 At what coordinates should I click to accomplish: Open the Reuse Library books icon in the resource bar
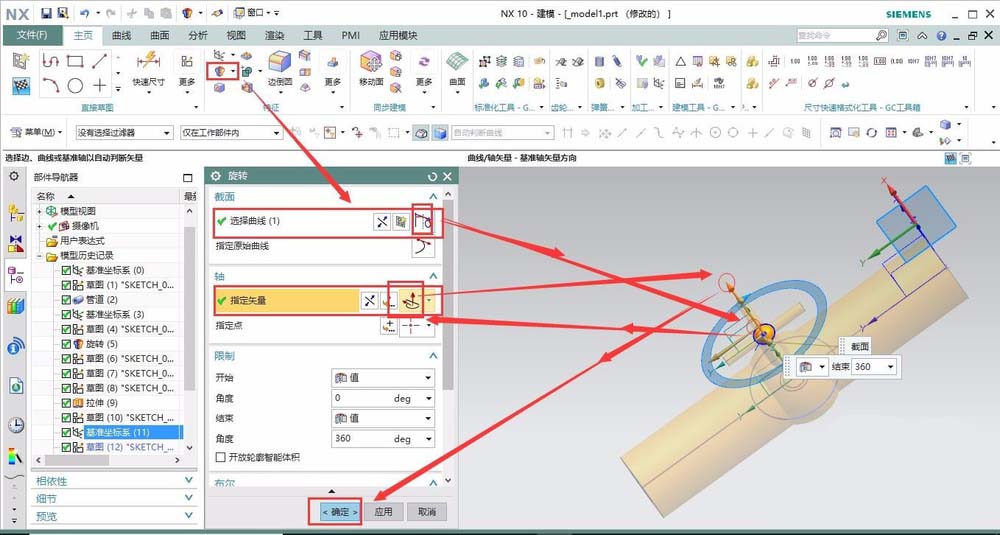click(x=16, y=307)
